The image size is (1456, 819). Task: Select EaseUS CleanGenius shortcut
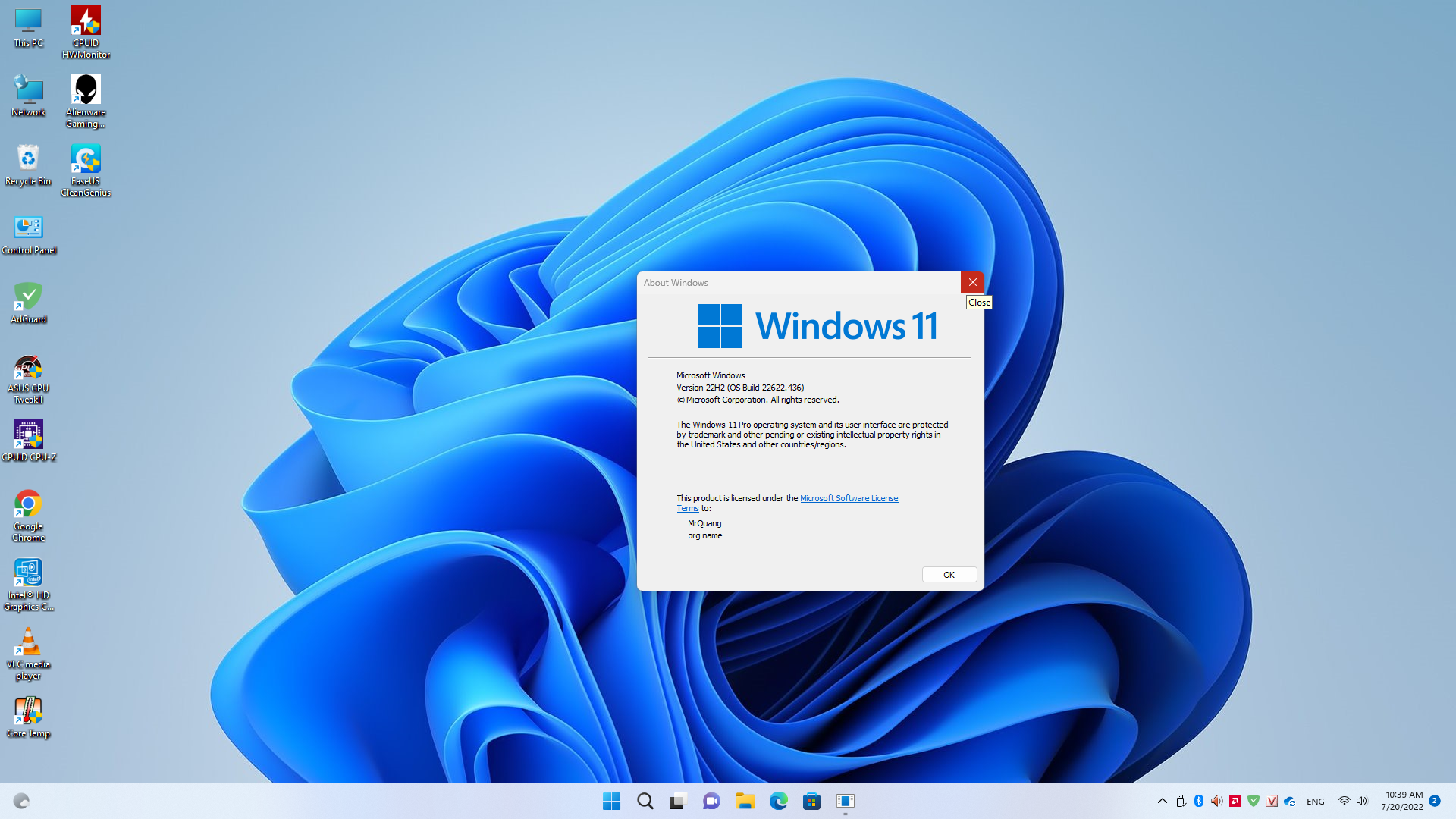[86, 170]
